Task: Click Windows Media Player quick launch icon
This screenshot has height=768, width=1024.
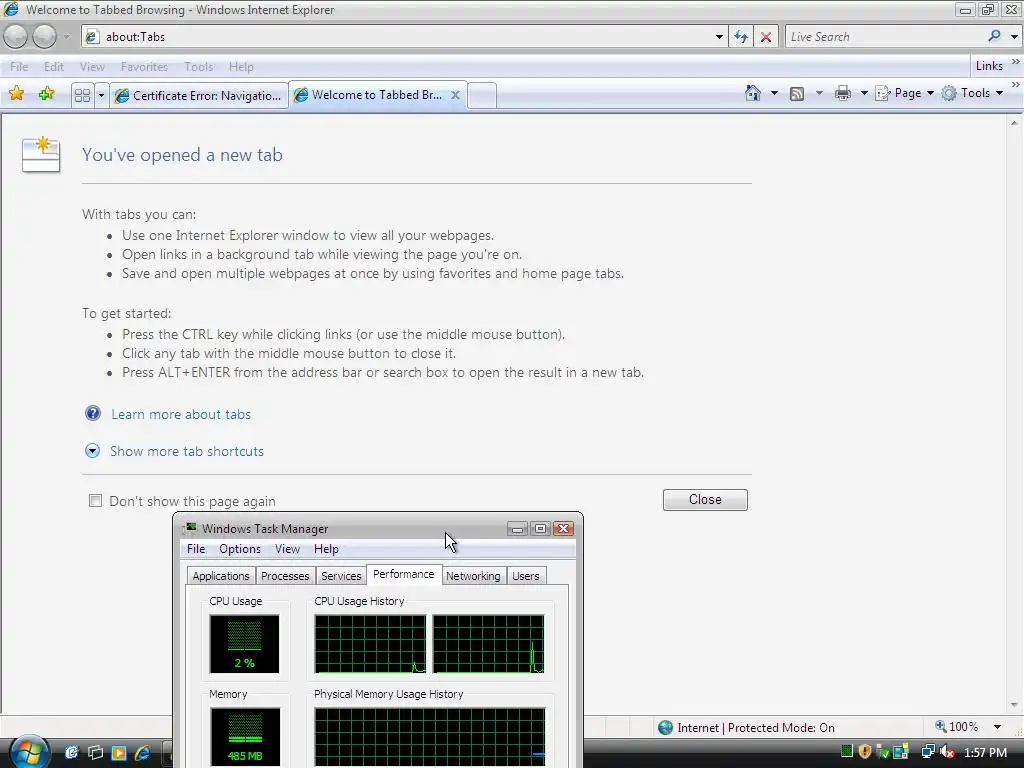Action: (119, 753)
